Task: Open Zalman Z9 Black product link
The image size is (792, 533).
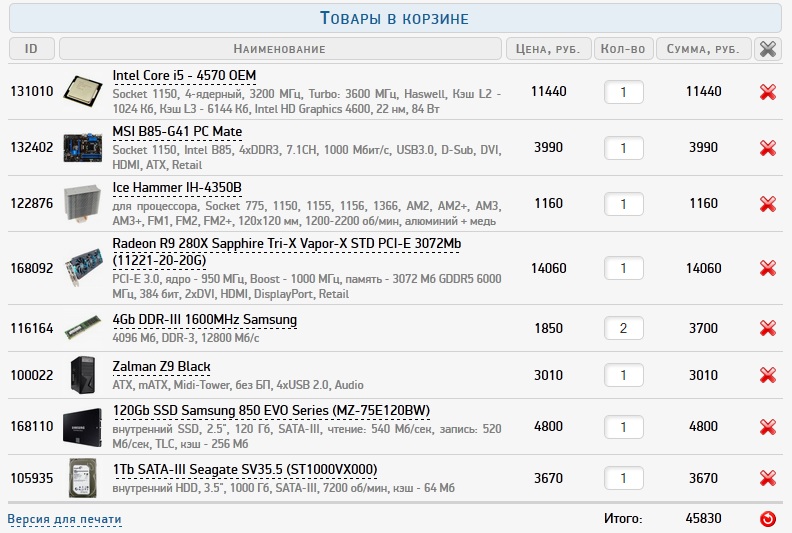Action: click(161, 367)
